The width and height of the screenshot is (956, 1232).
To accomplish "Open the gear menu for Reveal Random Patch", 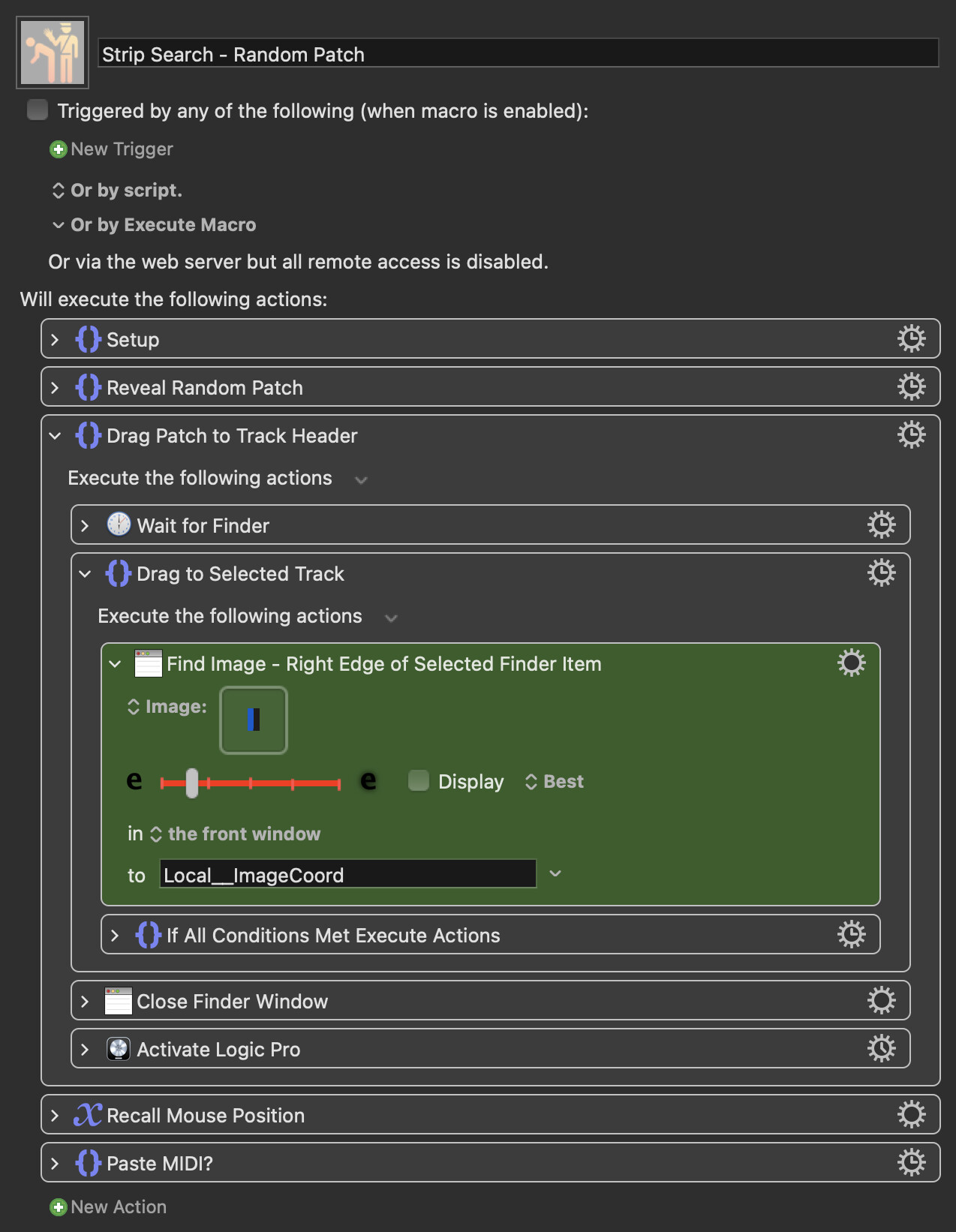I will (911, 387).
